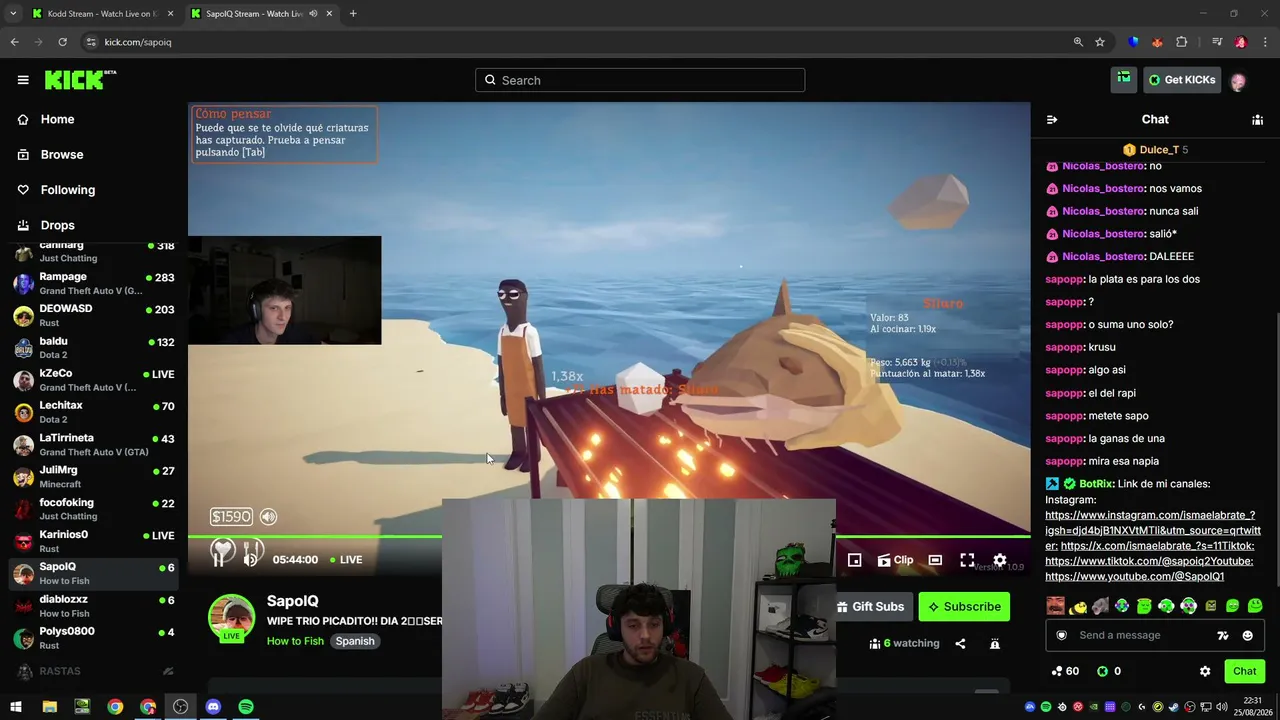Bookmark this page with the star icon

click(1100, 42)
